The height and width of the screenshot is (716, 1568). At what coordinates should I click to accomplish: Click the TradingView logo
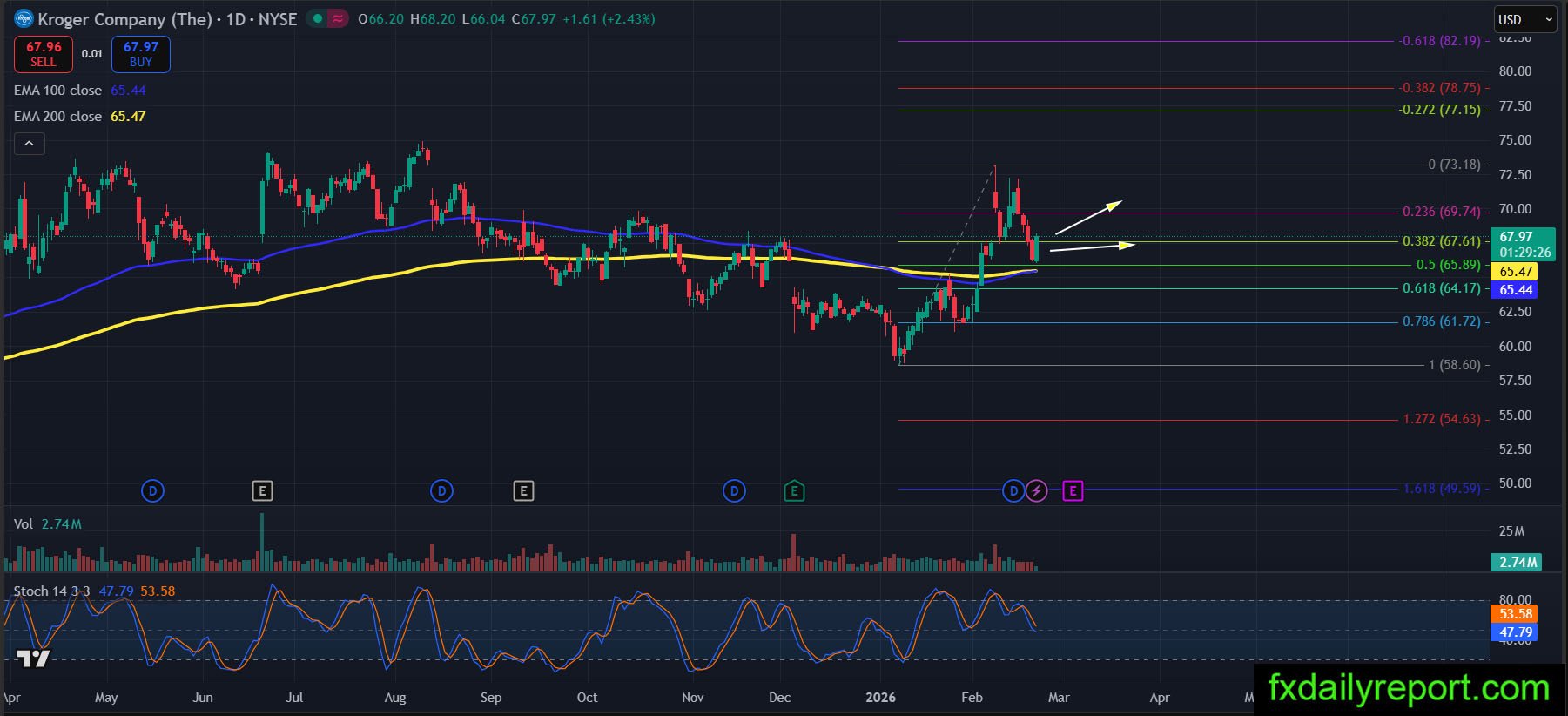click(x=34, y=659)
